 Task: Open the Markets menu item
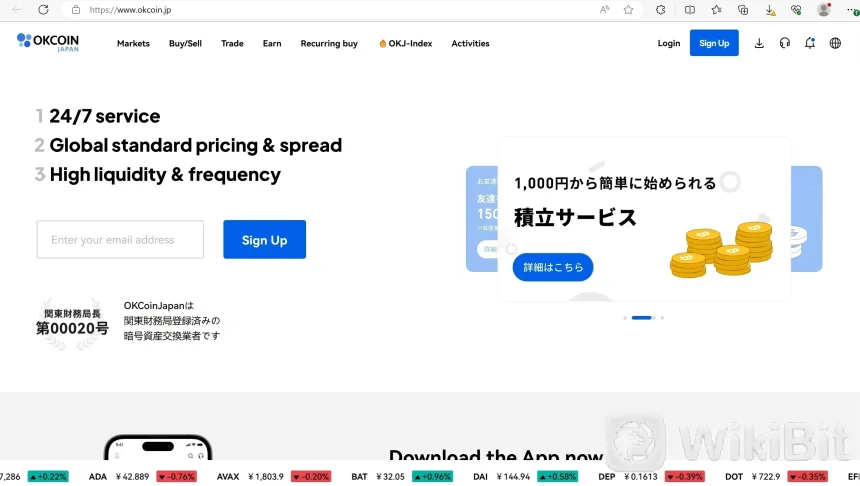pyautogui.click(x=133, y=44)
